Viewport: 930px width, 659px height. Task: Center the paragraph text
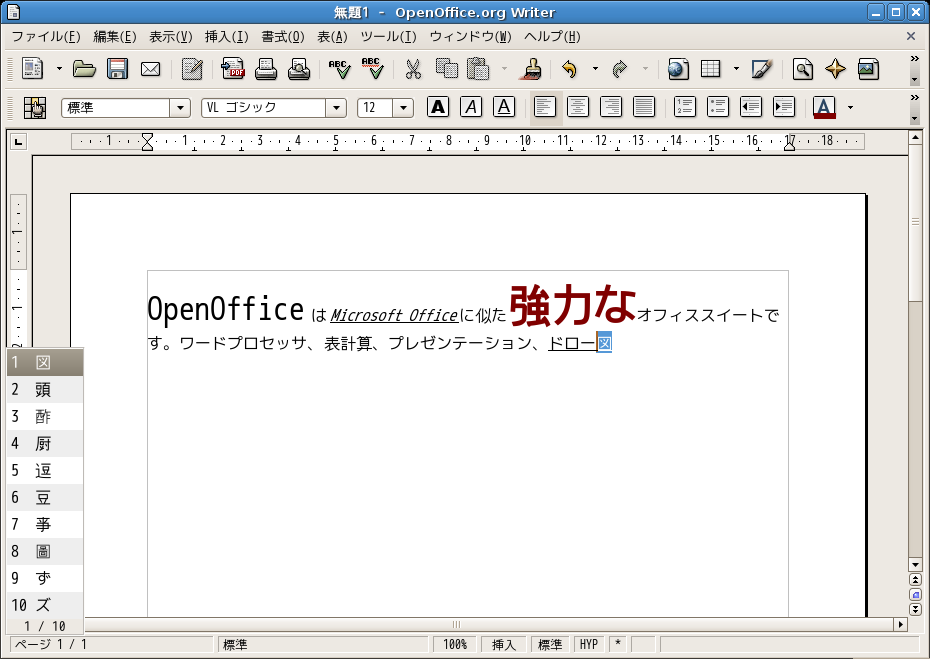578,107
